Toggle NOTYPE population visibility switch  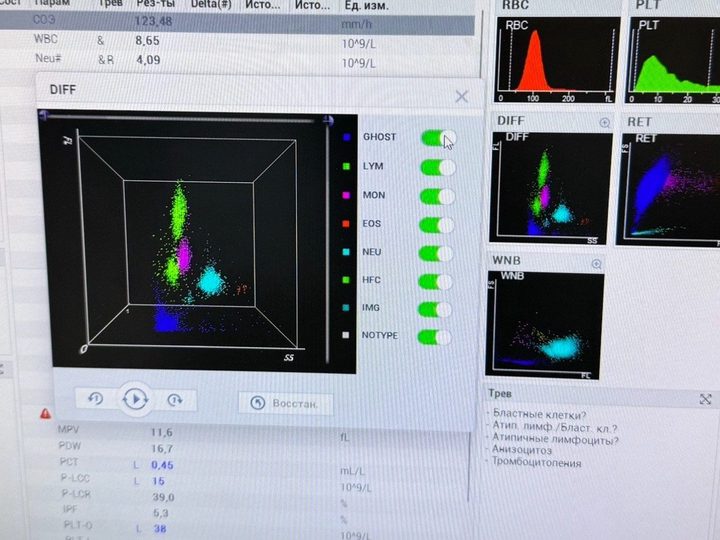[434, 337]
